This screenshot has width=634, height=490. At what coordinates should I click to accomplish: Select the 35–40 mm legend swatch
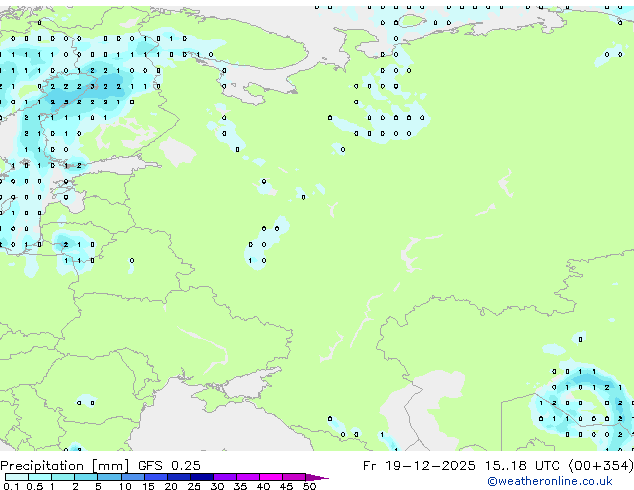247,477
